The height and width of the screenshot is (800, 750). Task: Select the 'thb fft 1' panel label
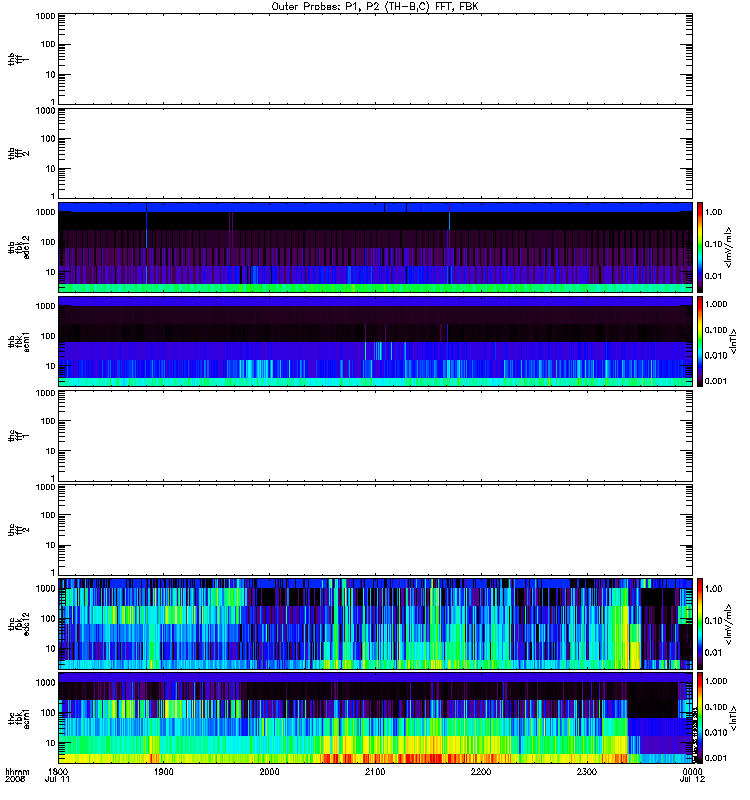tap(18, 60)
